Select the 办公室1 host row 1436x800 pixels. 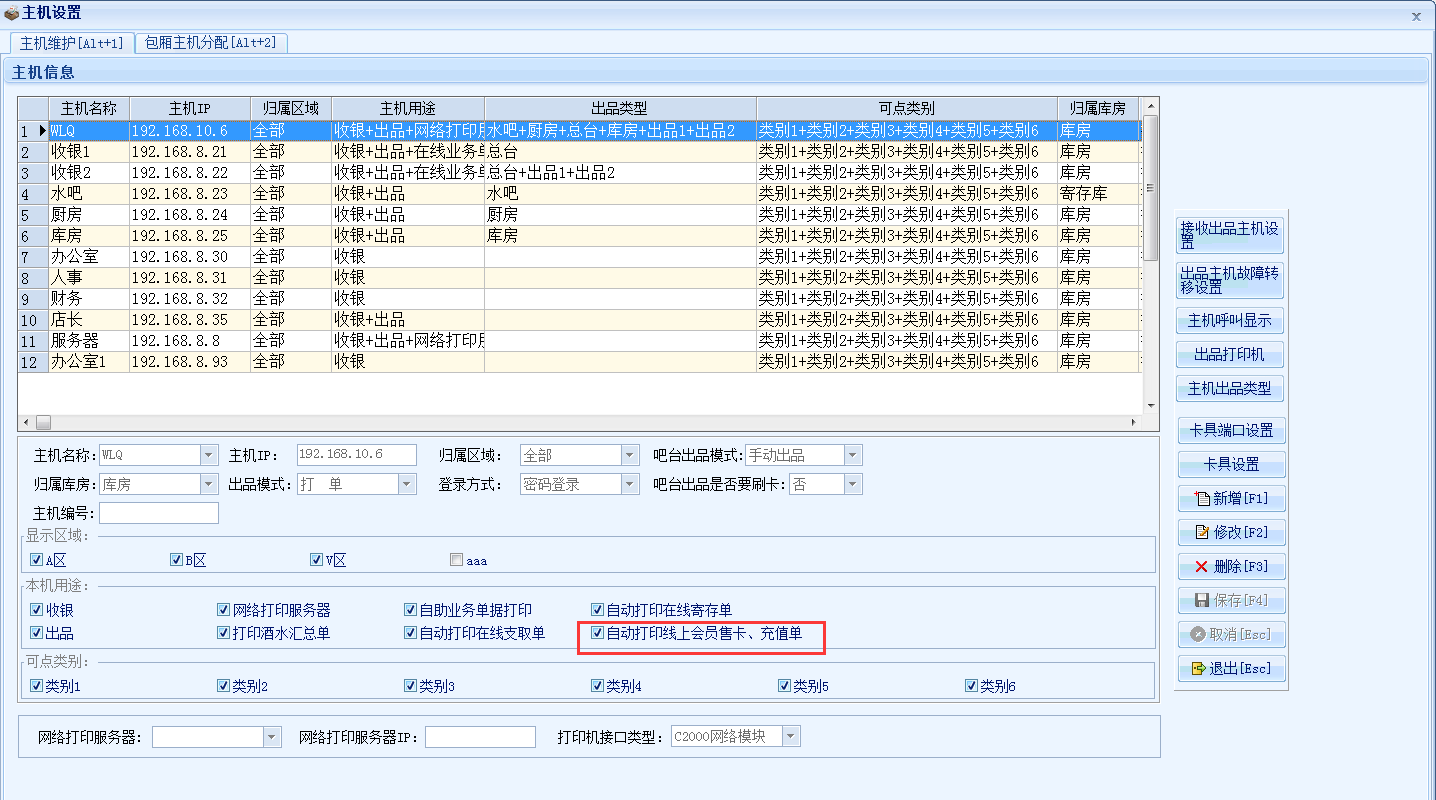click(580, 361)
